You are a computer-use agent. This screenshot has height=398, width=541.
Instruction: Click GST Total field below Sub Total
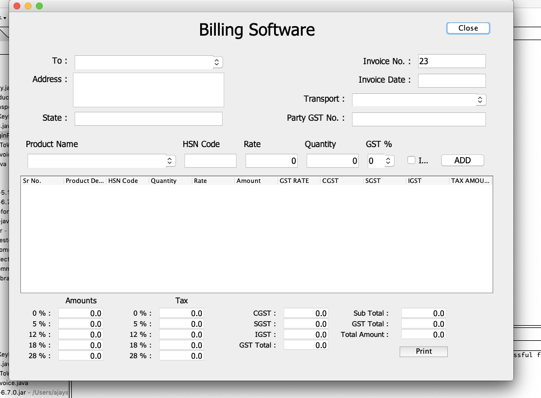pos(424,324)
